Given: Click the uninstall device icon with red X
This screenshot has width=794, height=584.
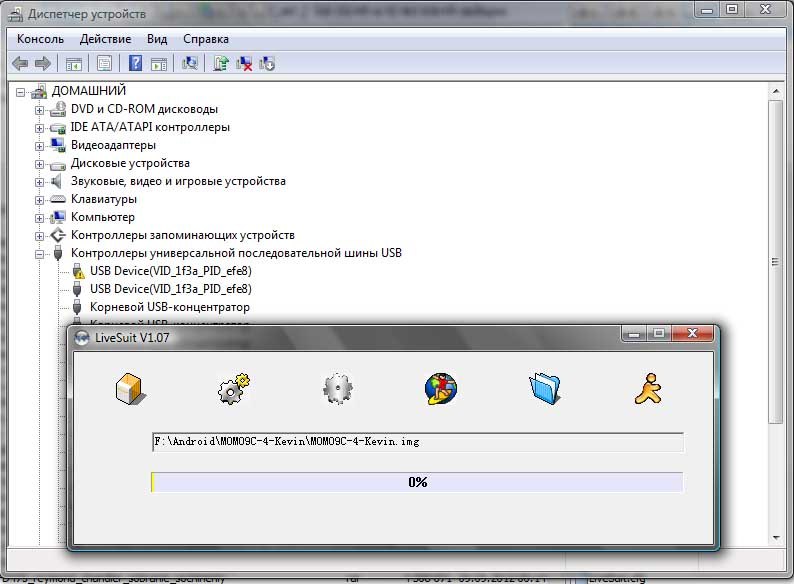Looking at the screenshot, I should pyautogui.click(x=244, y=63).
